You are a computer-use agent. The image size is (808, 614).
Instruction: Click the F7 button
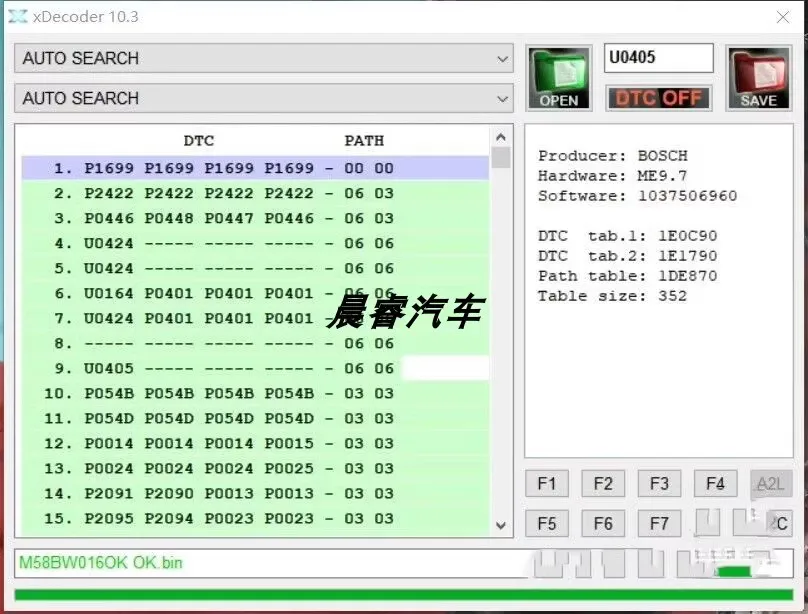(659, 523)
